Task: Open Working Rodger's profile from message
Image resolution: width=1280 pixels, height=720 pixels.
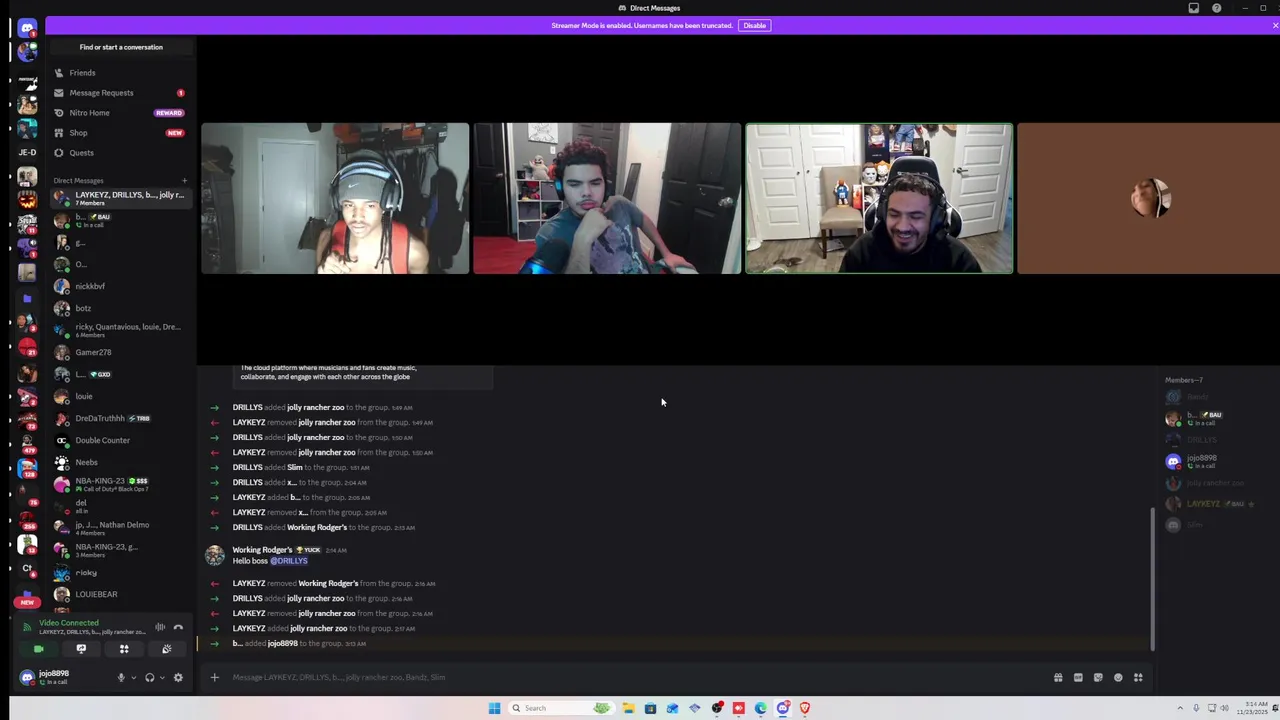Action: [x=262, y=550]
